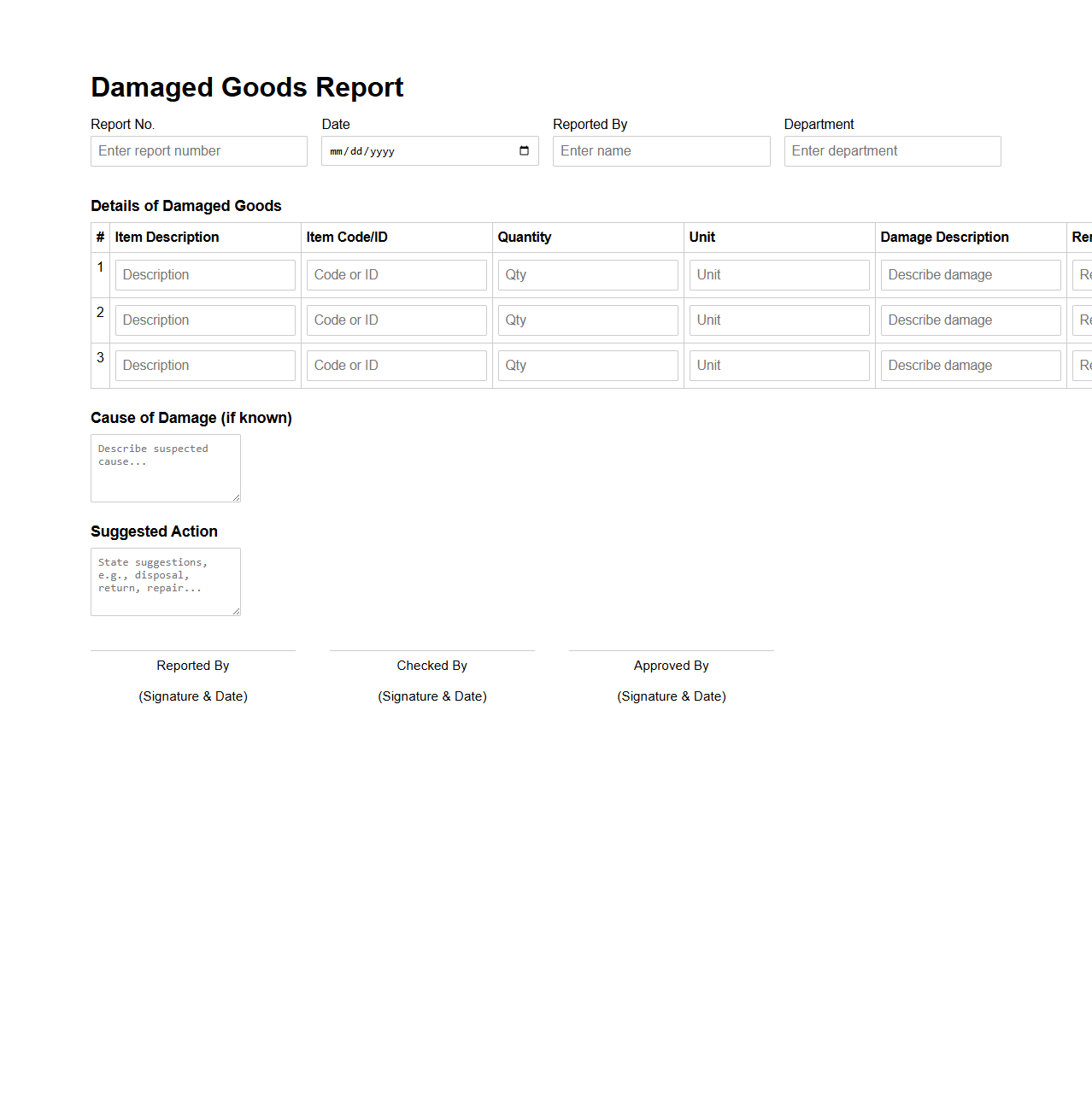Click the Cause of Damage text area

click(x=165, y=467)
